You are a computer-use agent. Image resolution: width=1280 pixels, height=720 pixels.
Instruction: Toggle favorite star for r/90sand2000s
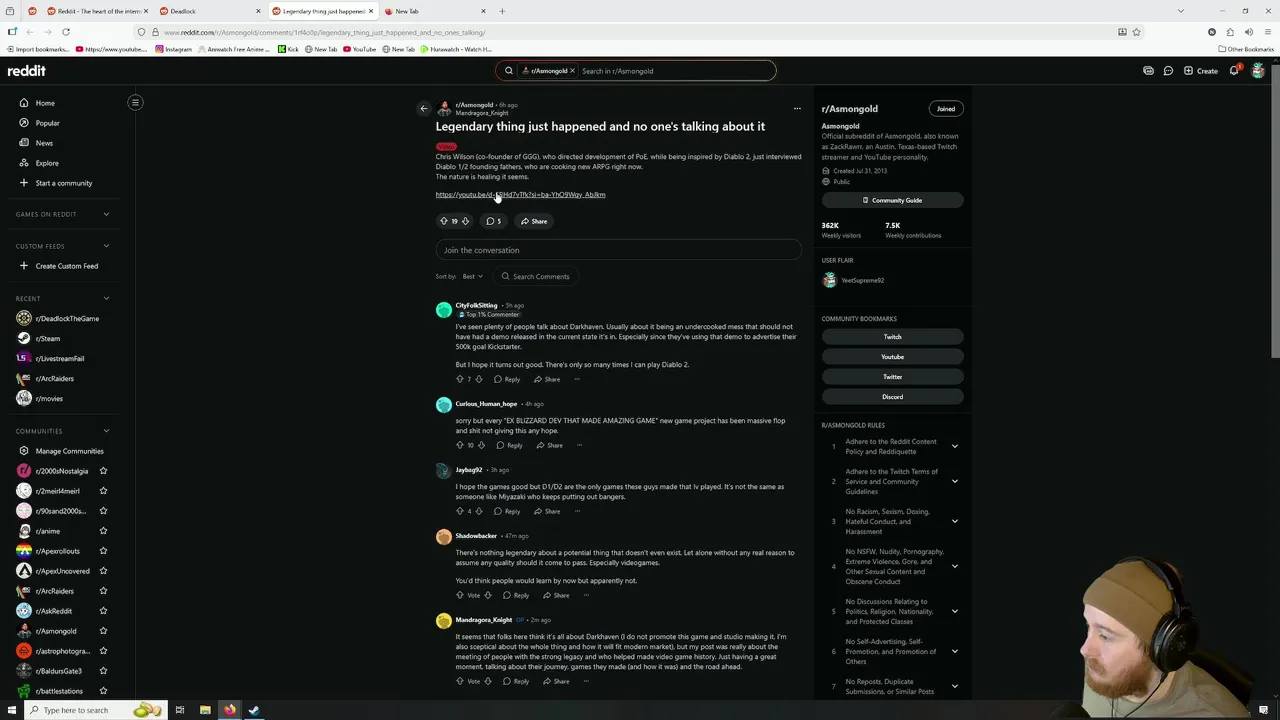(103, 511)
